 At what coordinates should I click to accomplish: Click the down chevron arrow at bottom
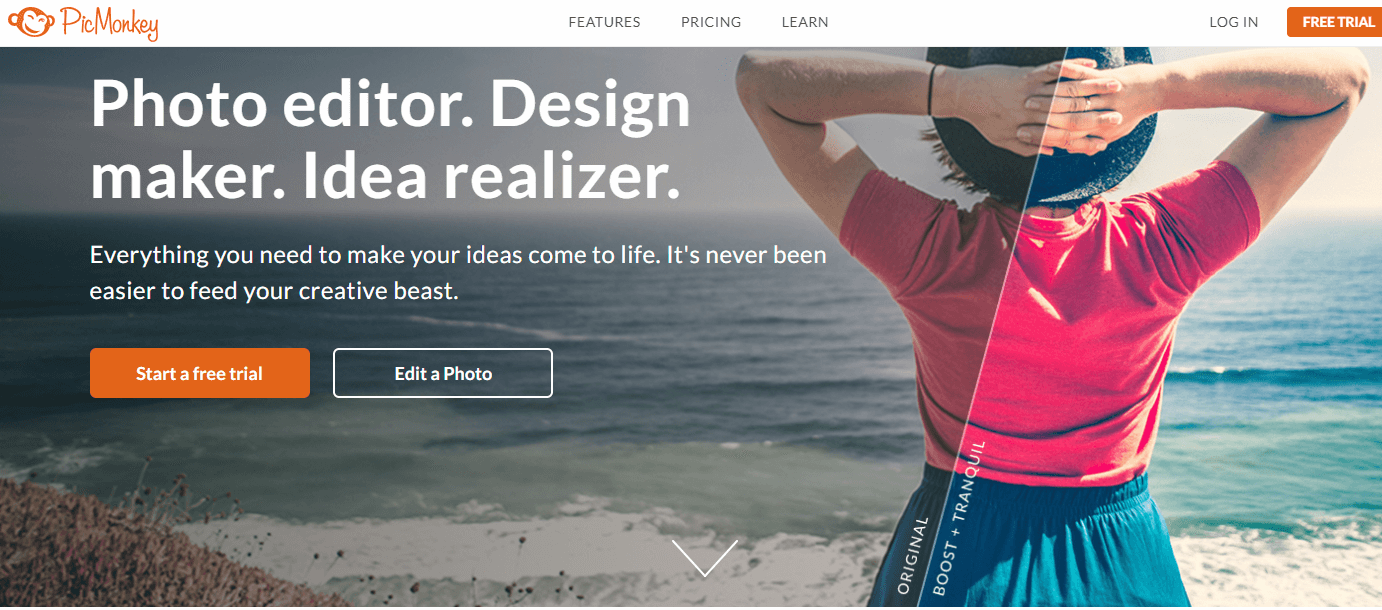pyautogui.click(x=705, y=557)
